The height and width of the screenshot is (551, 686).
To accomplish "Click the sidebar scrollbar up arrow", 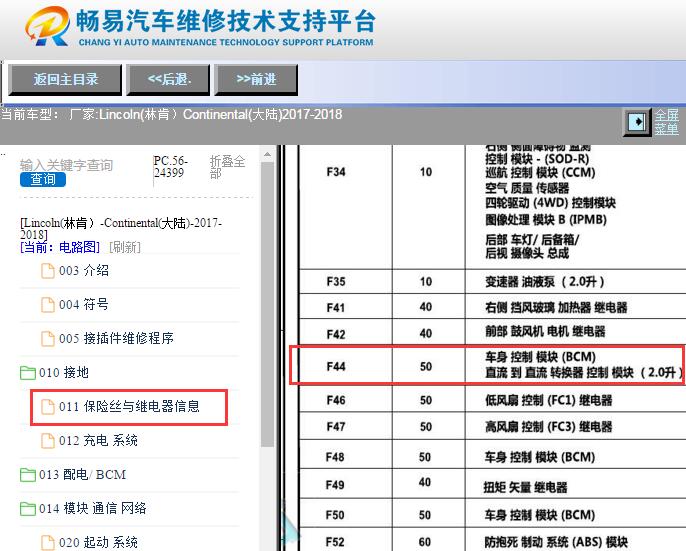I will [x=267, y=154].
